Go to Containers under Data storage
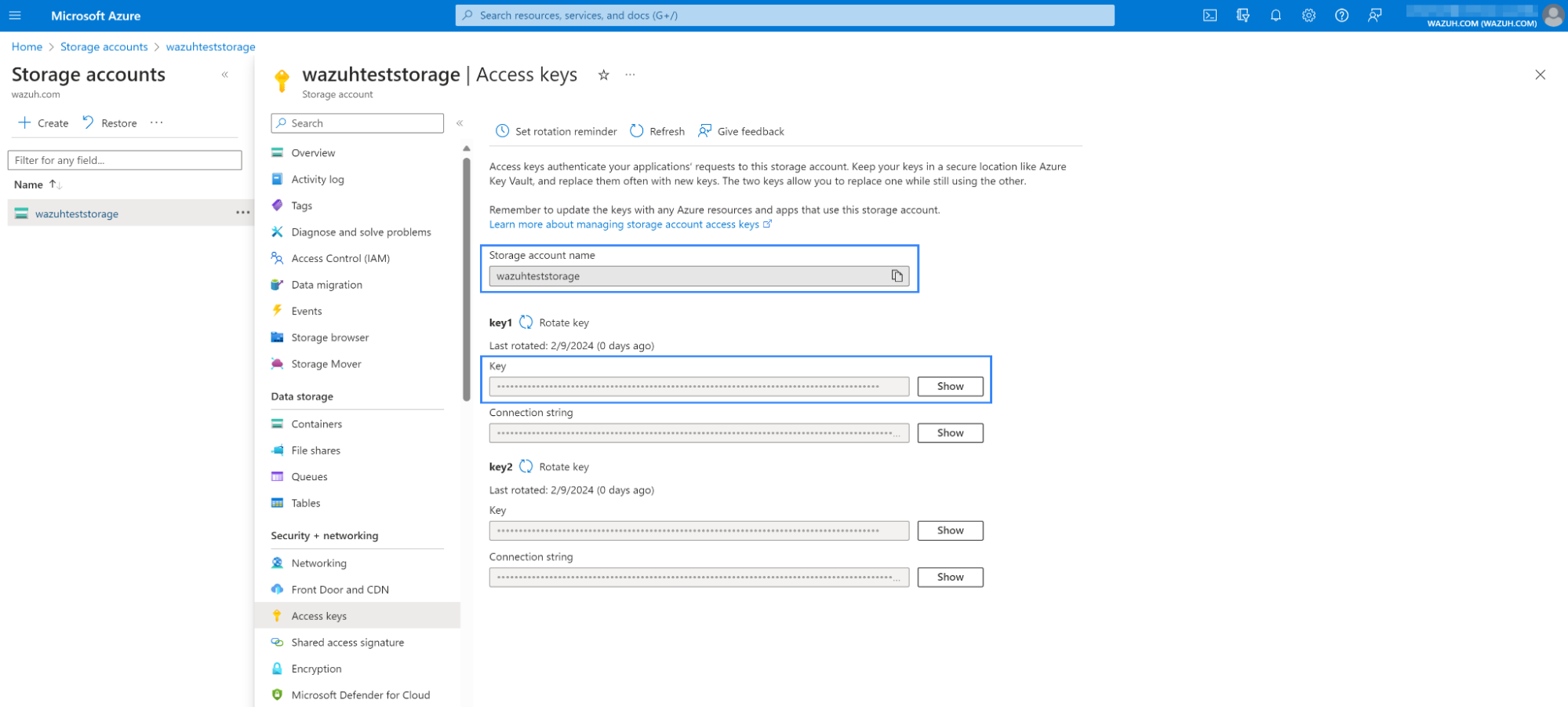This screenshot has width=1568, height=707. [x=316, y=424]
